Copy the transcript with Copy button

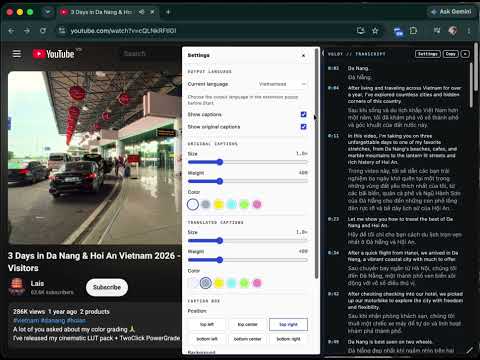pyautogui.click(x=451, y=54)
